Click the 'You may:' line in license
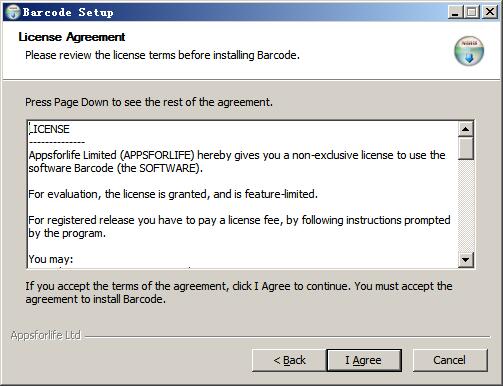Viewport: 503px width, 386px height. point(51,259)
